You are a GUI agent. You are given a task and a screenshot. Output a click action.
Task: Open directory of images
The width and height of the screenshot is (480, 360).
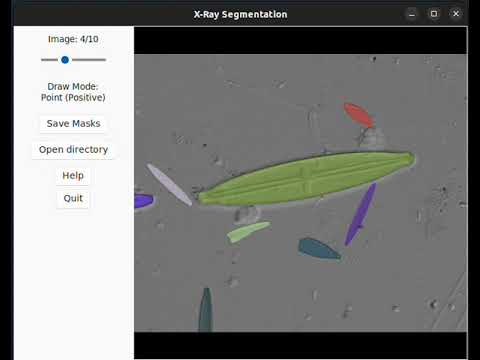(73, 150)
